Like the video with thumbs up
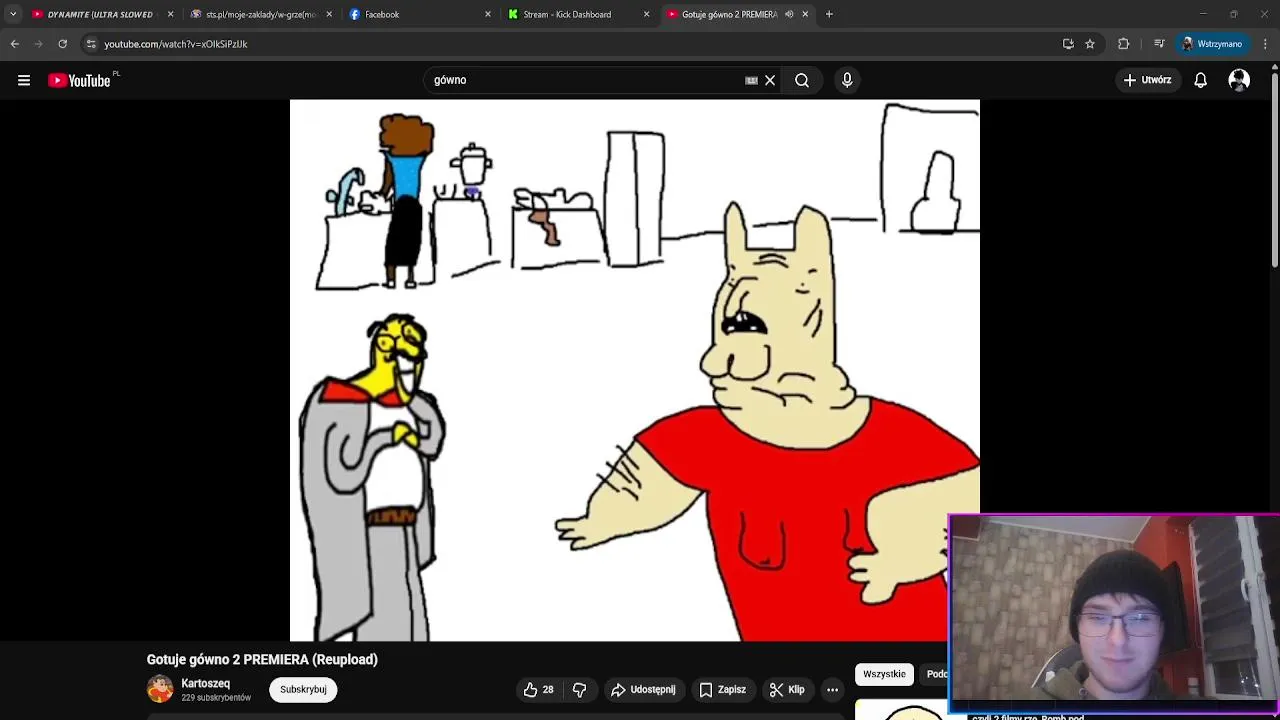 click(x=538, y=689)
